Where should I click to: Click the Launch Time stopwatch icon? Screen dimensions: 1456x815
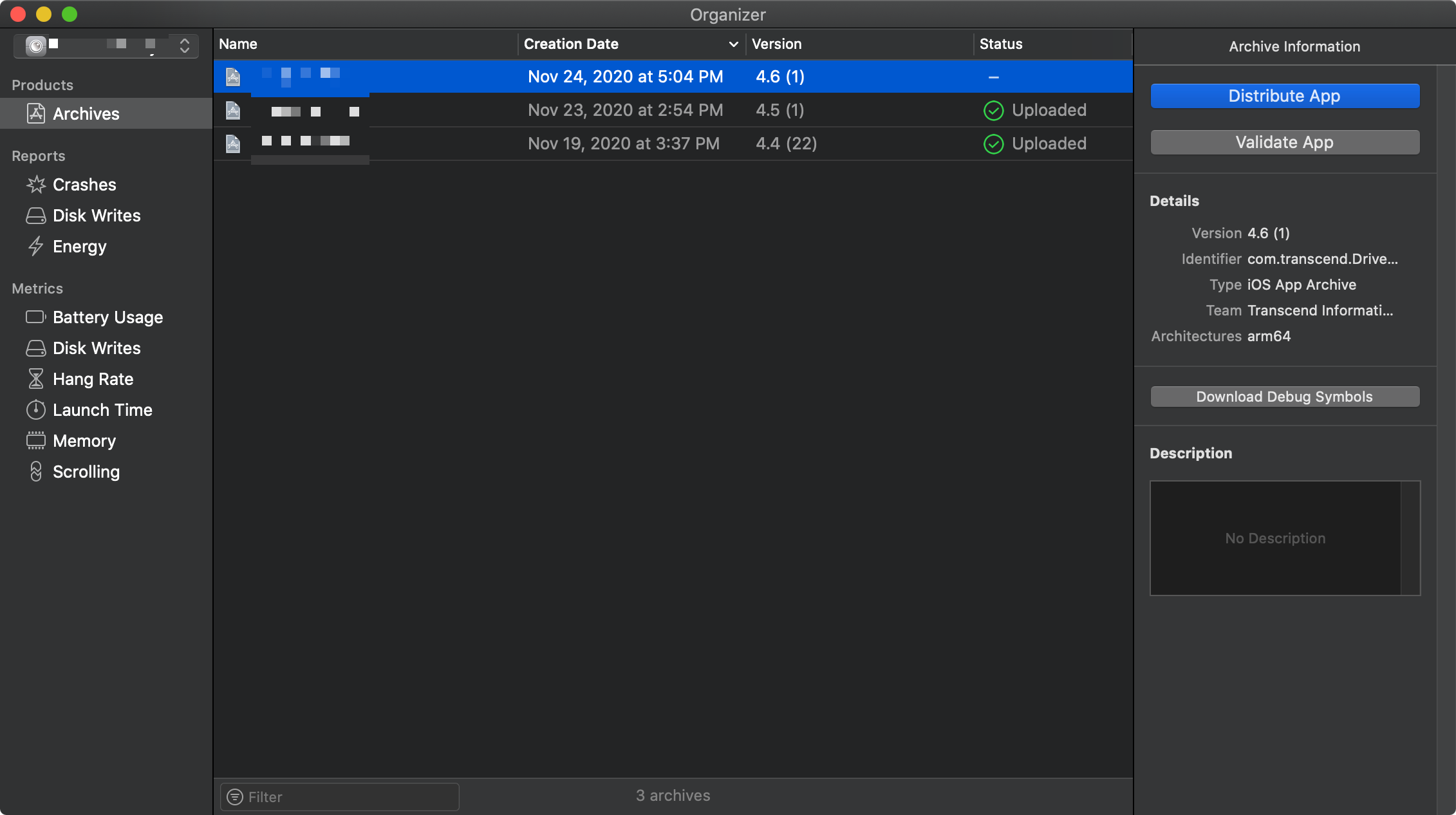tap(36, 409)
